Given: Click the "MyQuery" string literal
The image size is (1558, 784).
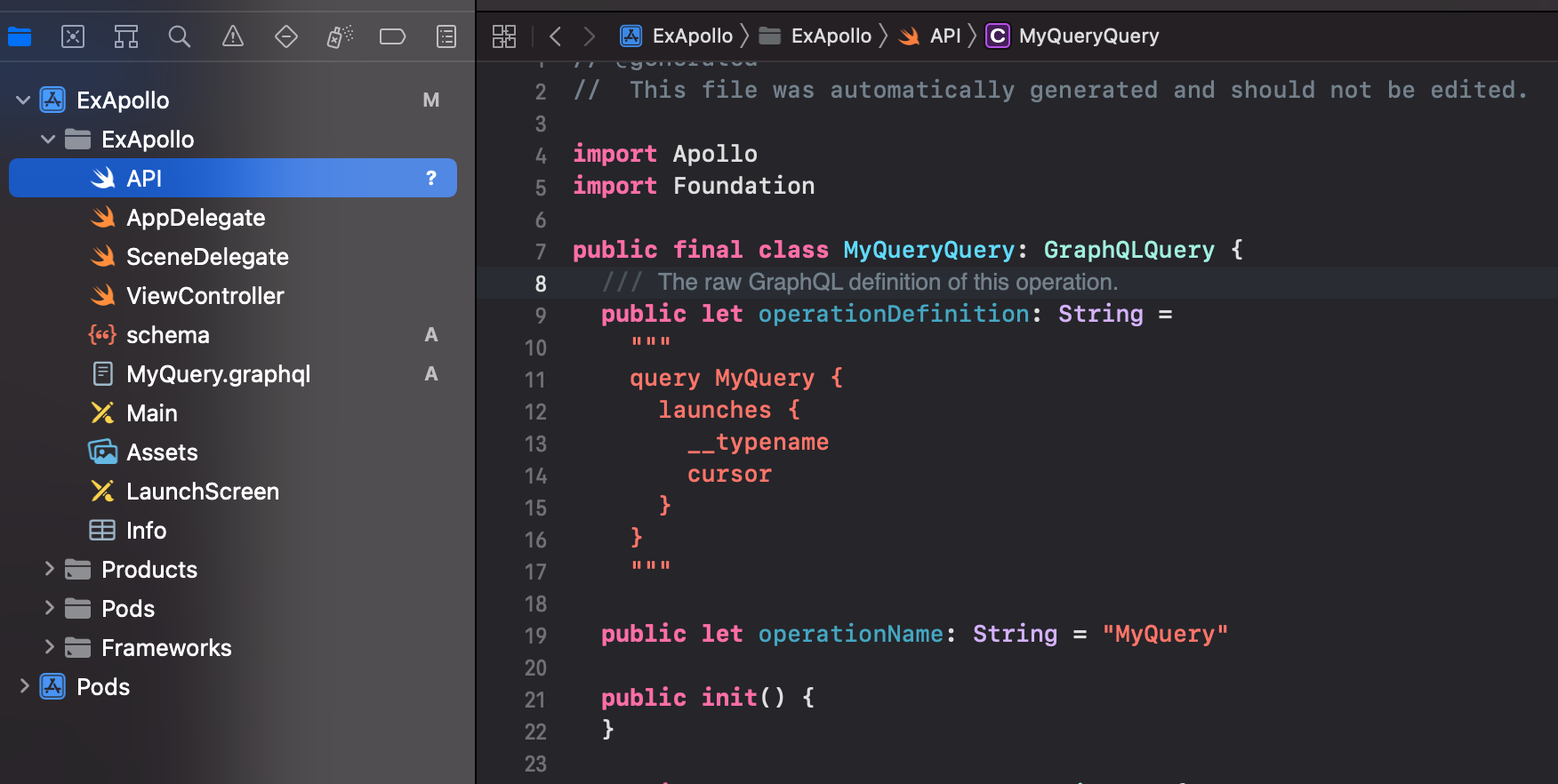Looking at the screenshot, I should [x=1165, y=634].
